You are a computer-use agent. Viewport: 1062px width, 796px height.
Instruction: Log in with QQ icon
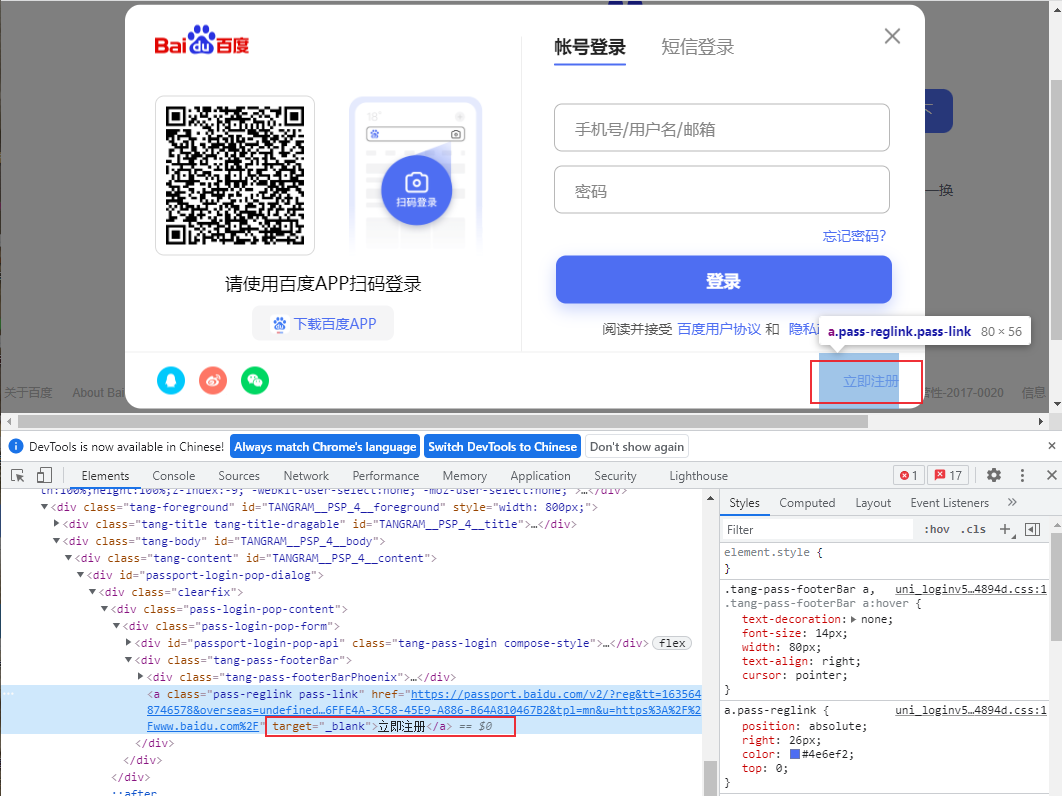(x=170, y=381)
